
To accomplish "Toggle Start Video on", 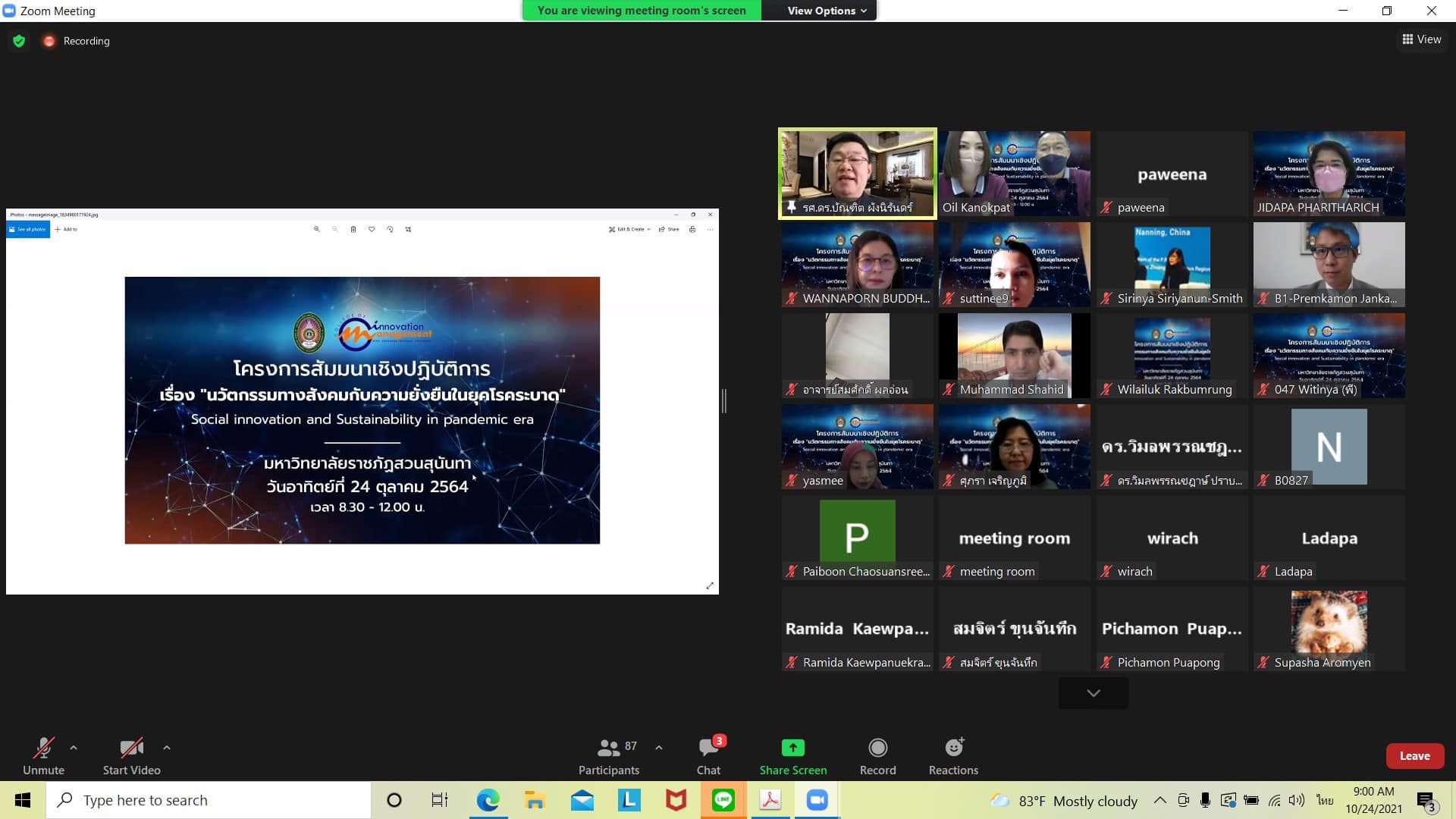I will pos(131,748).
